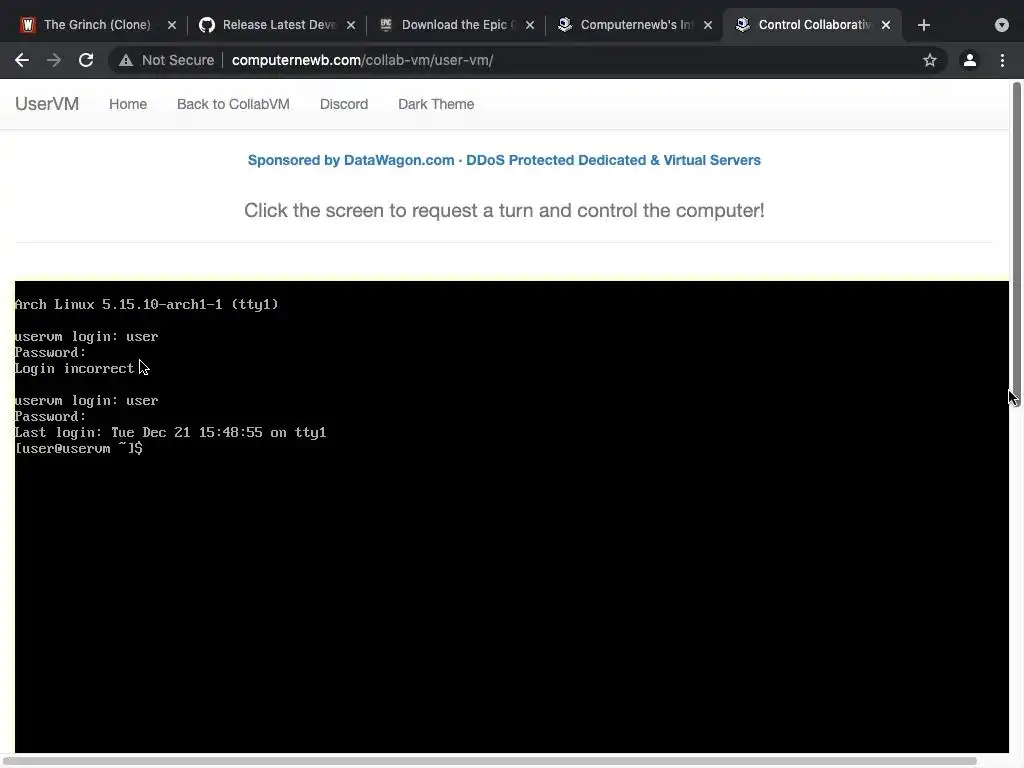The height and width of the screenshot is (768, 1024).
Task: Click the 'Last login: Tue Dec 21' line
Action: (x=170, y=432)
